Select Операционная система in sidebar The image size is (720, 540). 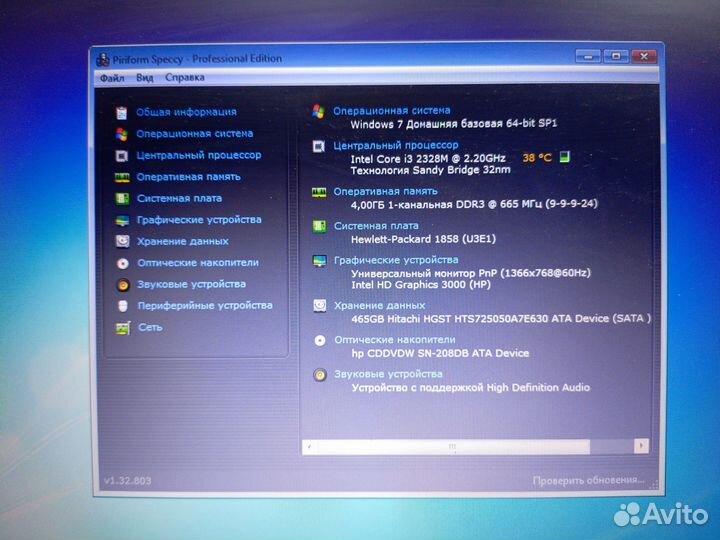pyautogui.click(x=195, y=134)
